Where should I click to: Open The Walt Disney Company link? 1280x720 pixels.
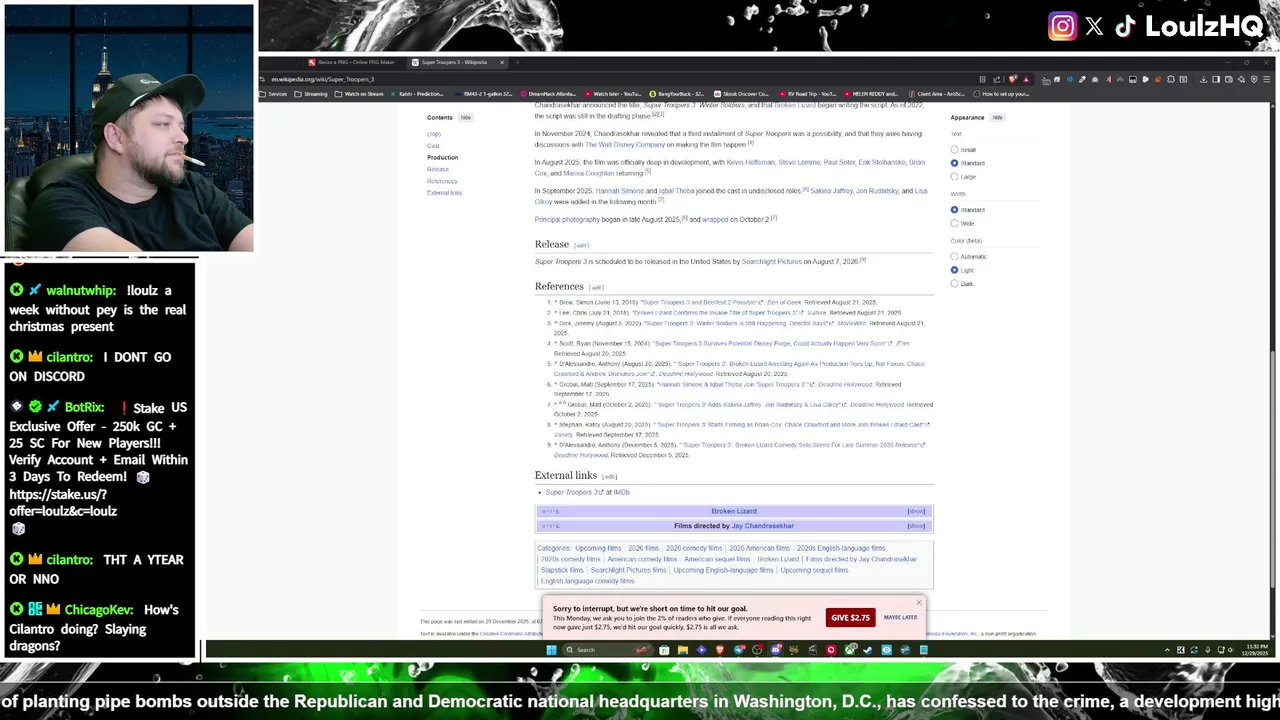tap(624, 144)
